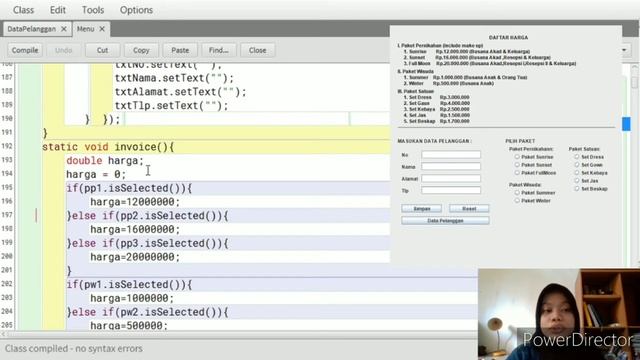Click the code 'harga=20000000;'

[135, 257]
